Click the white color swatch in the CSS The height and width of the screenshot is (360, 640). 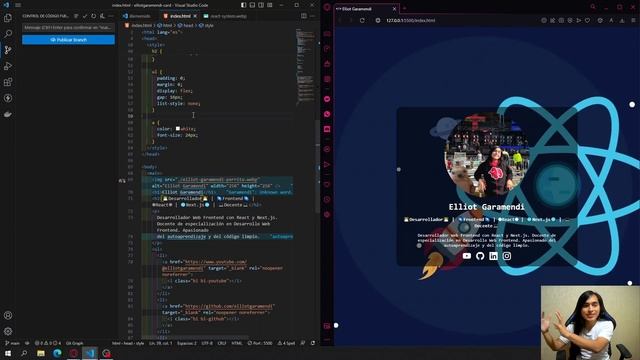pos(178,129)
